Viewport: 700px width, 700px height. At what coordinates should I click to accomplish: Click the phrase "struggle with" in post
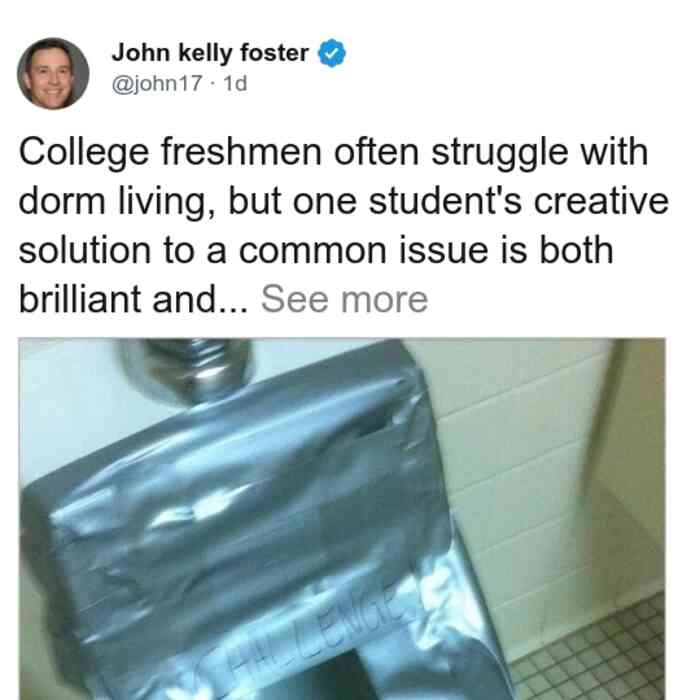pos(540,153)
